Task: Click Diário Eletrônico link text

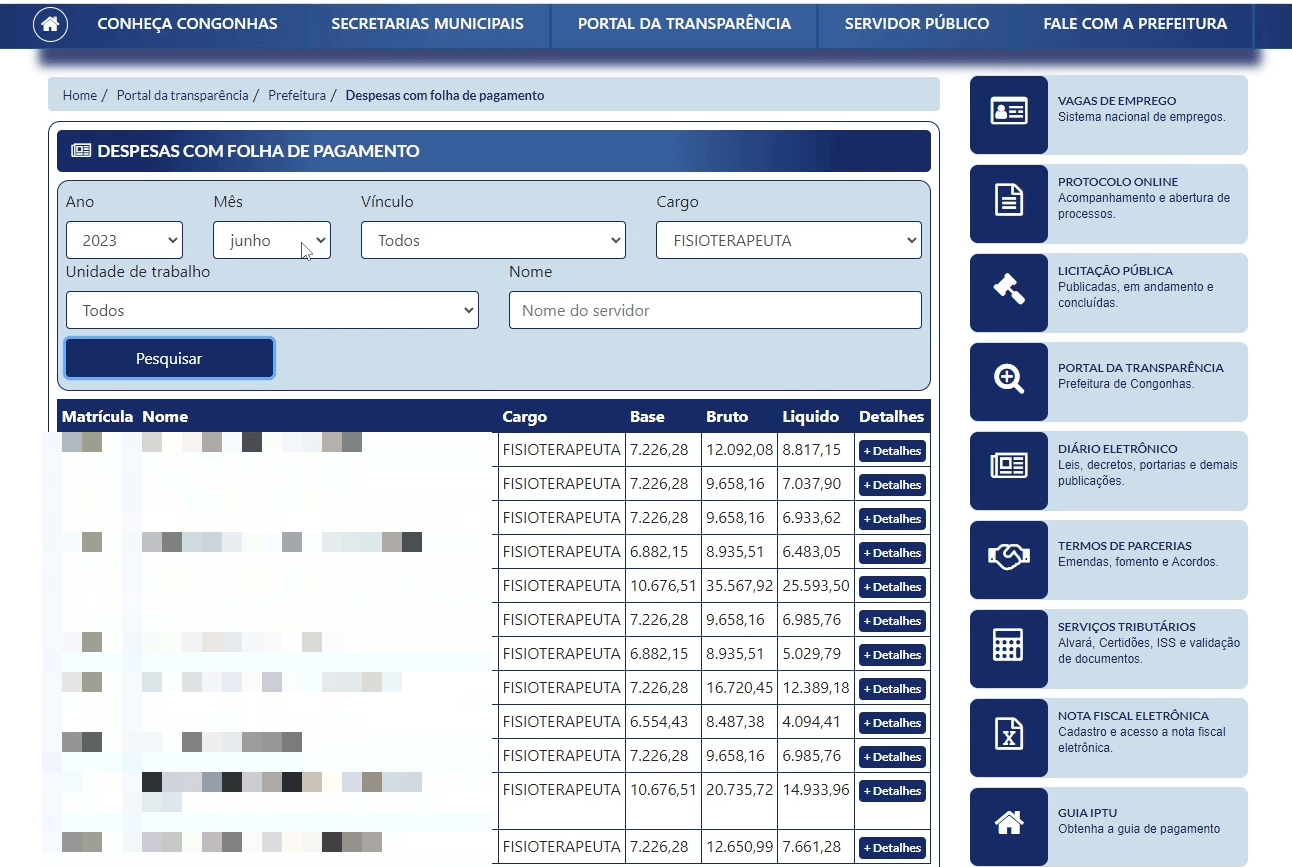Action: [1117, 449]
